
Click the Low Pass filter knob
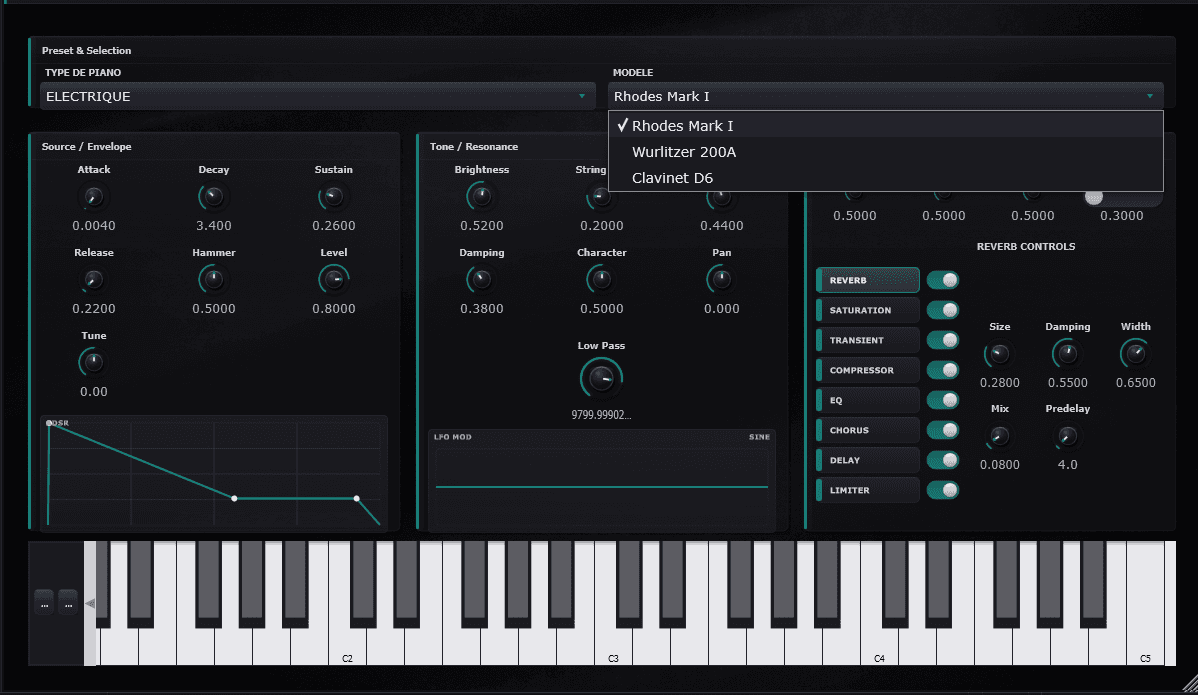[601, 377]
